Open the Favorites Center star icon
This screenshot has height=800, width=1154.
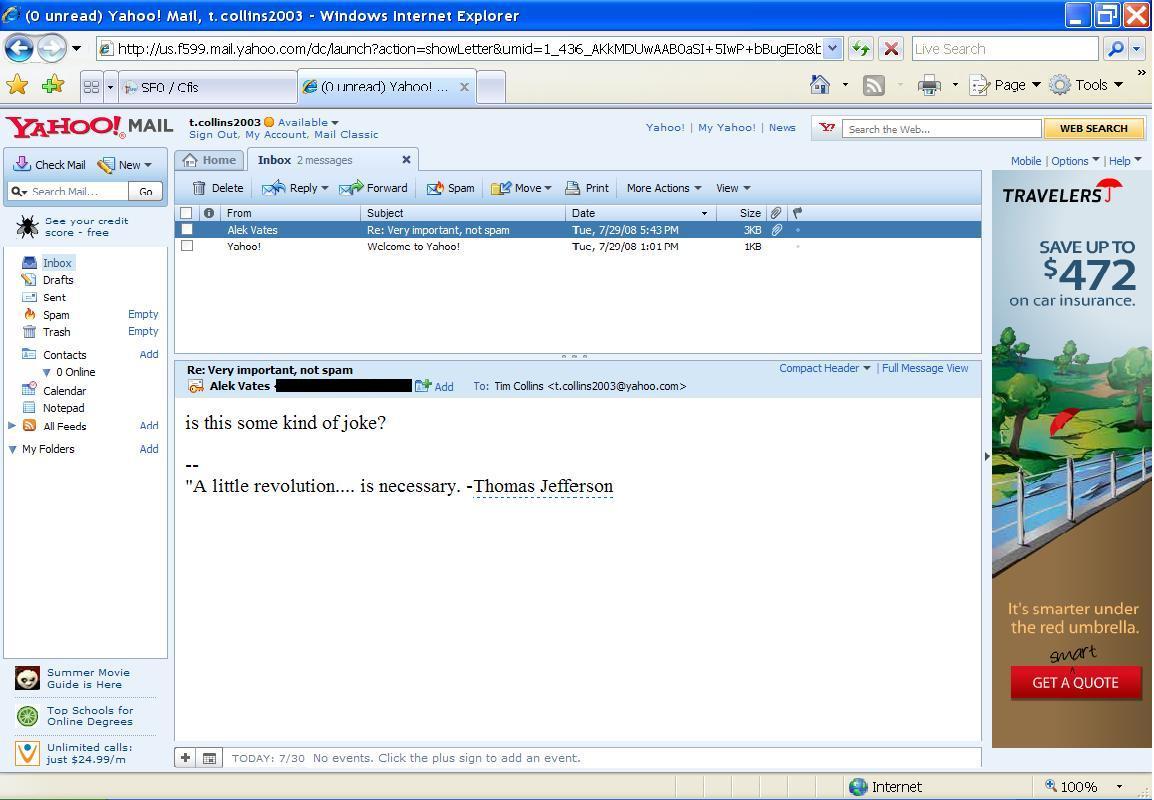[x=17, y=86]
